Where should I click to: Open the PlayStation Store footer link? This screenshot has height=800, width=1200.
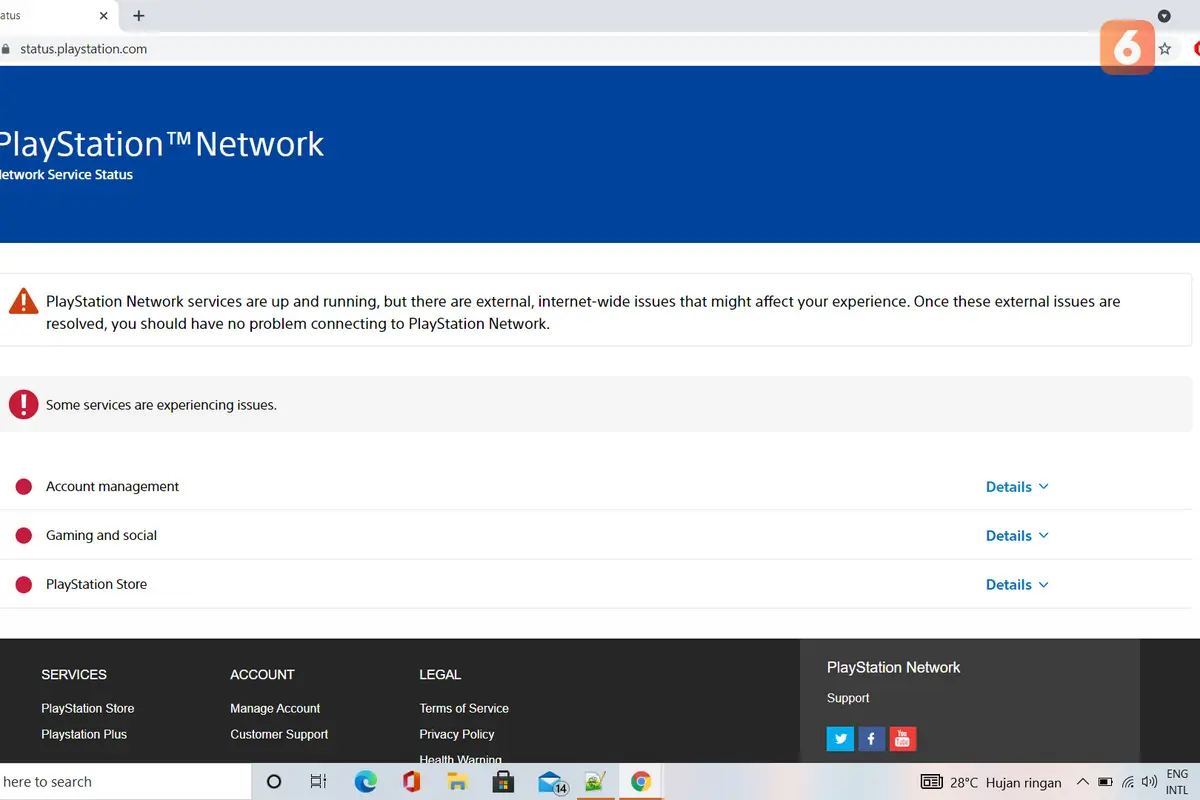(88, 708)
